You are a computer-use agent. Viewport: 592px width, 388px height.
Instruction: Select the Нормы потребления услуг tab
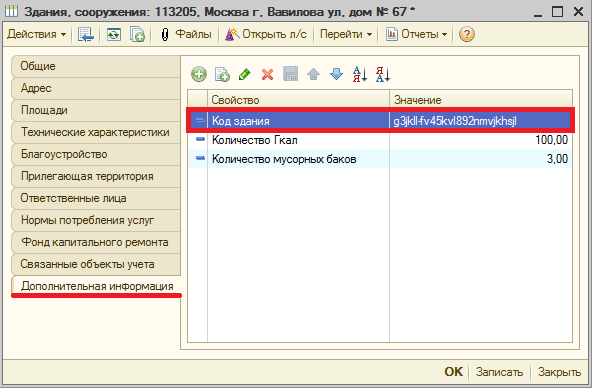96,220
